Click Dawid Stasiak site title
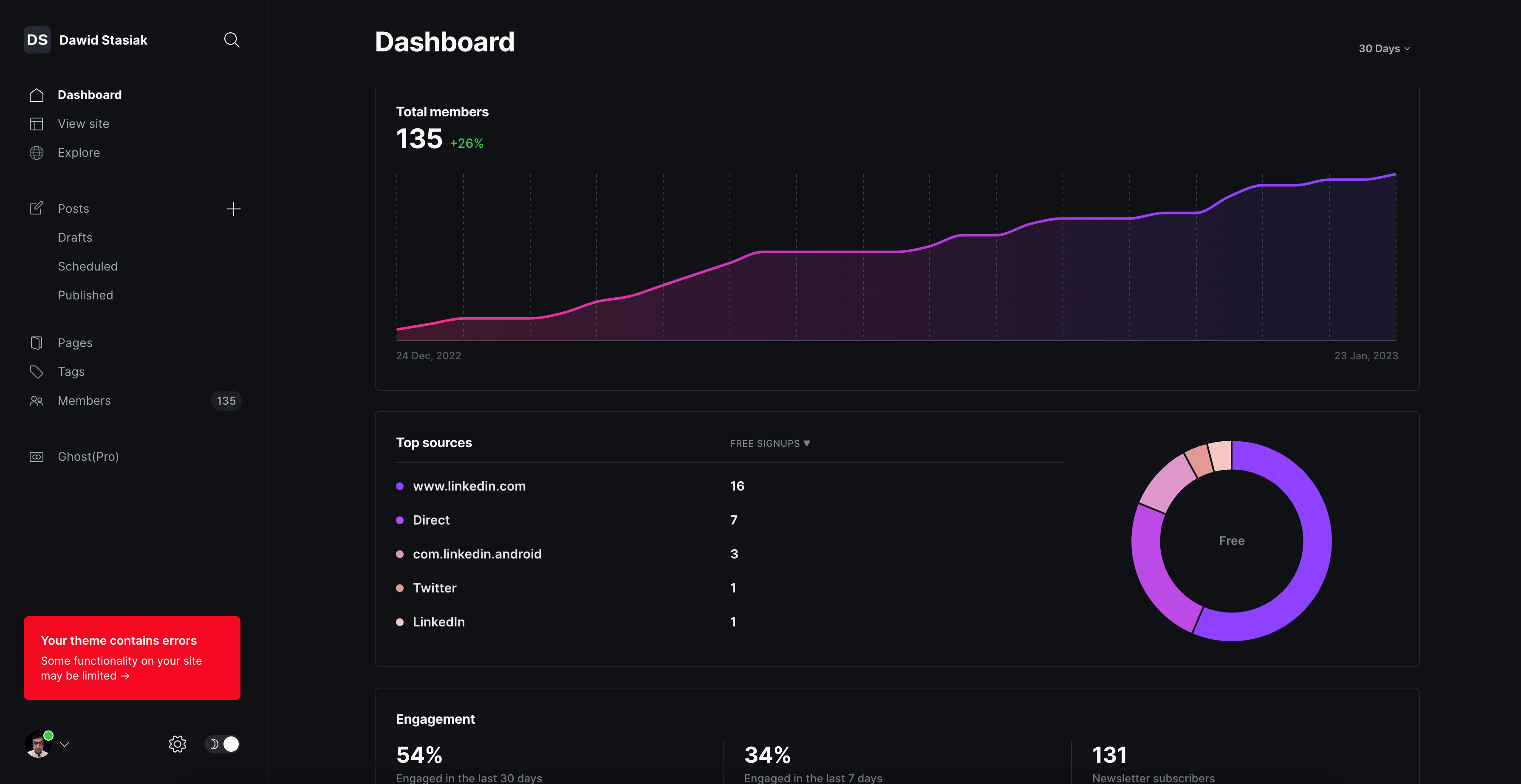The image size is (1521, 784). tap(103, 40)
